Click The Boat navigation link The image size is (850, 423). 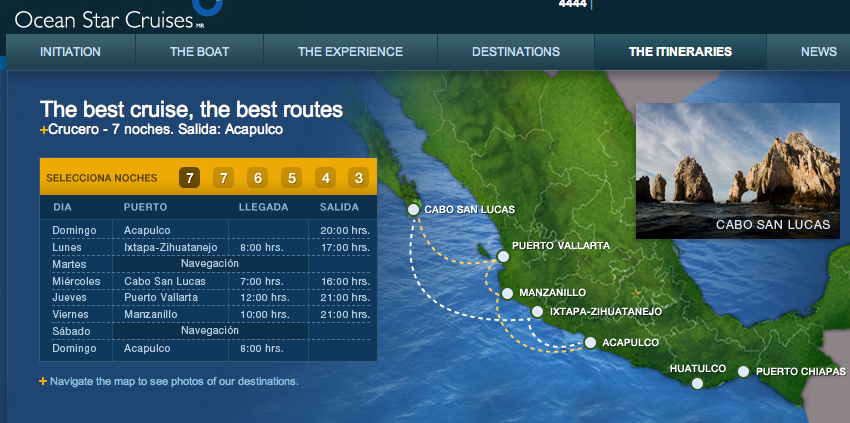click(x=198, y=52)
